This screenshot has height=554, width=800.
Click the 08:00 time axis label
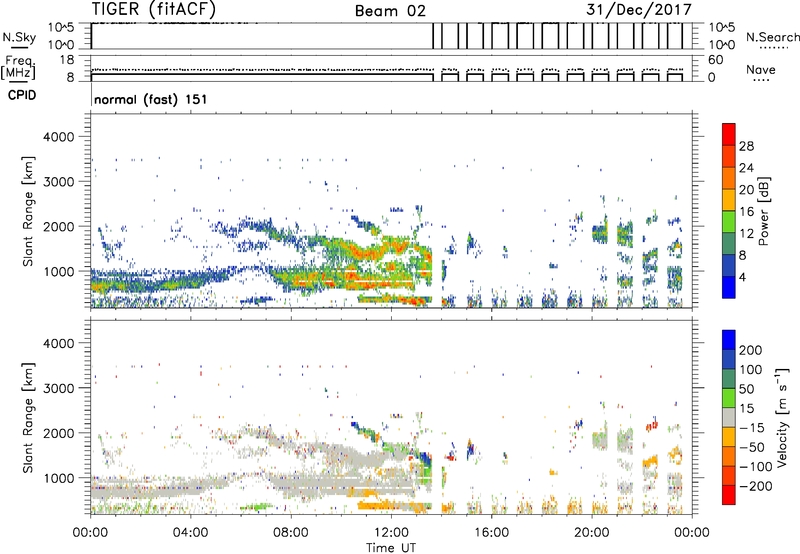tap(291, 533)
